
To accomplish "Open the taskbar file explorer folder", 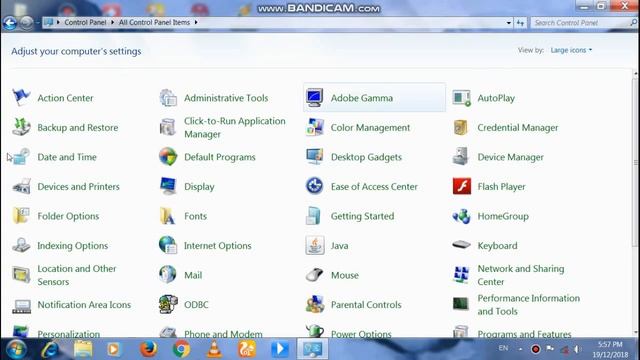I will (83, 349).
